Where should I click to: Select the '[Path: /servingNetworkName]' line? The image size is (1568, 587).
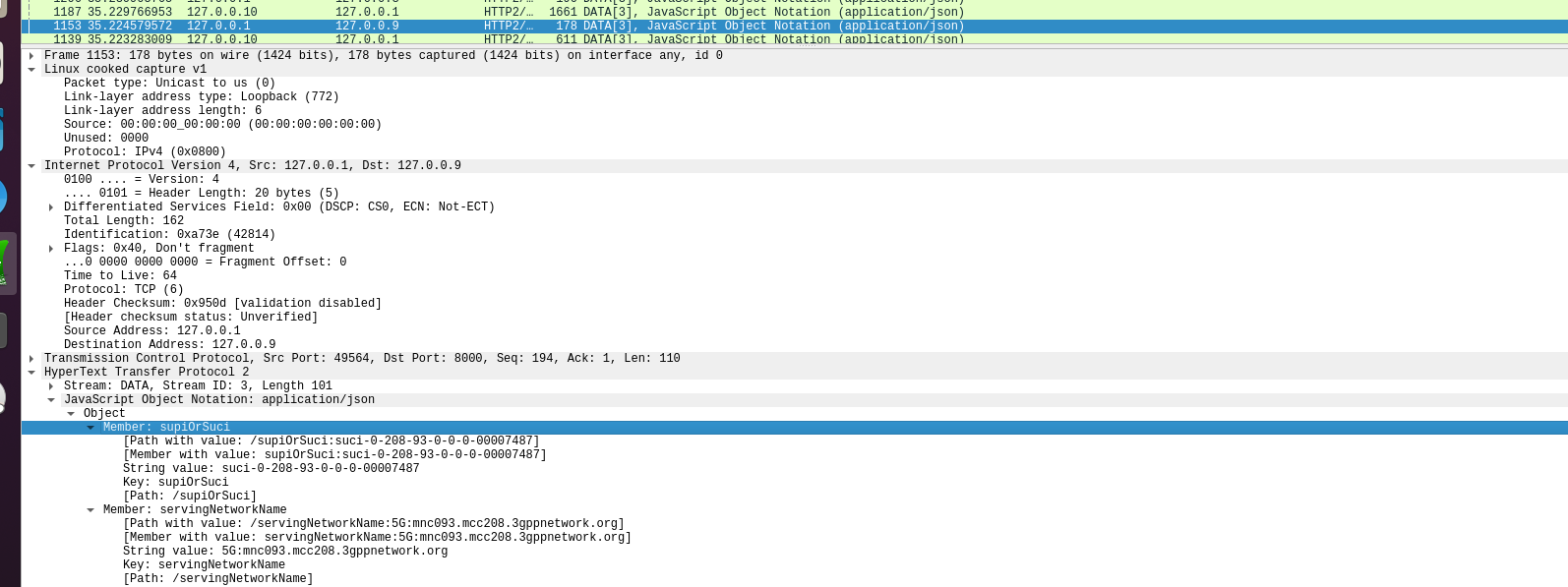[x=218, y=579]
